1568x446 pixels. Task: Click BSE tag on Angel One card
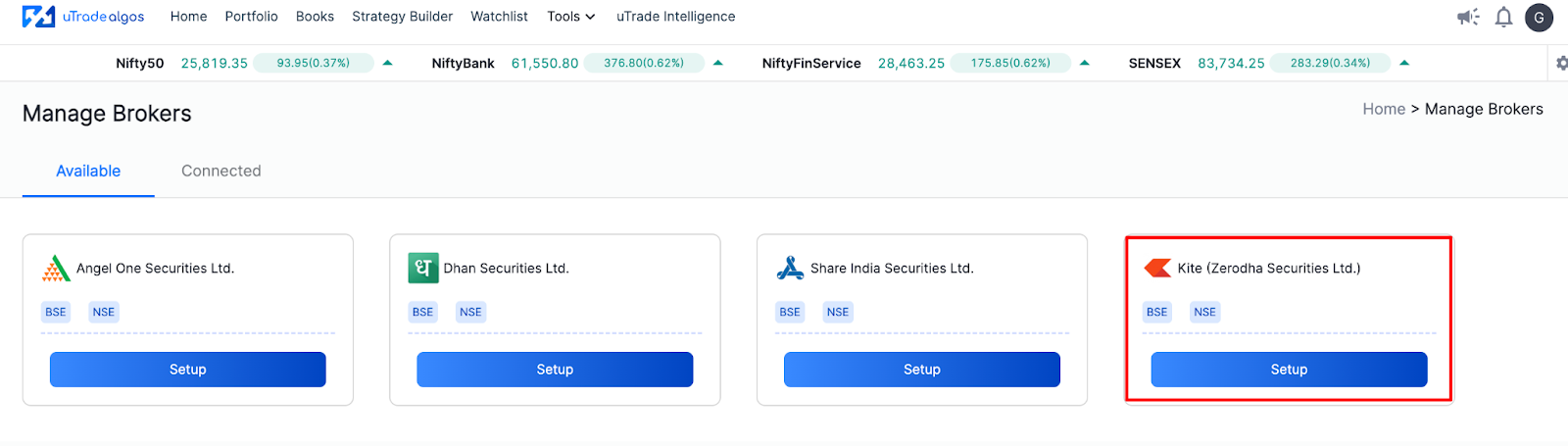[x=56, y=312]
